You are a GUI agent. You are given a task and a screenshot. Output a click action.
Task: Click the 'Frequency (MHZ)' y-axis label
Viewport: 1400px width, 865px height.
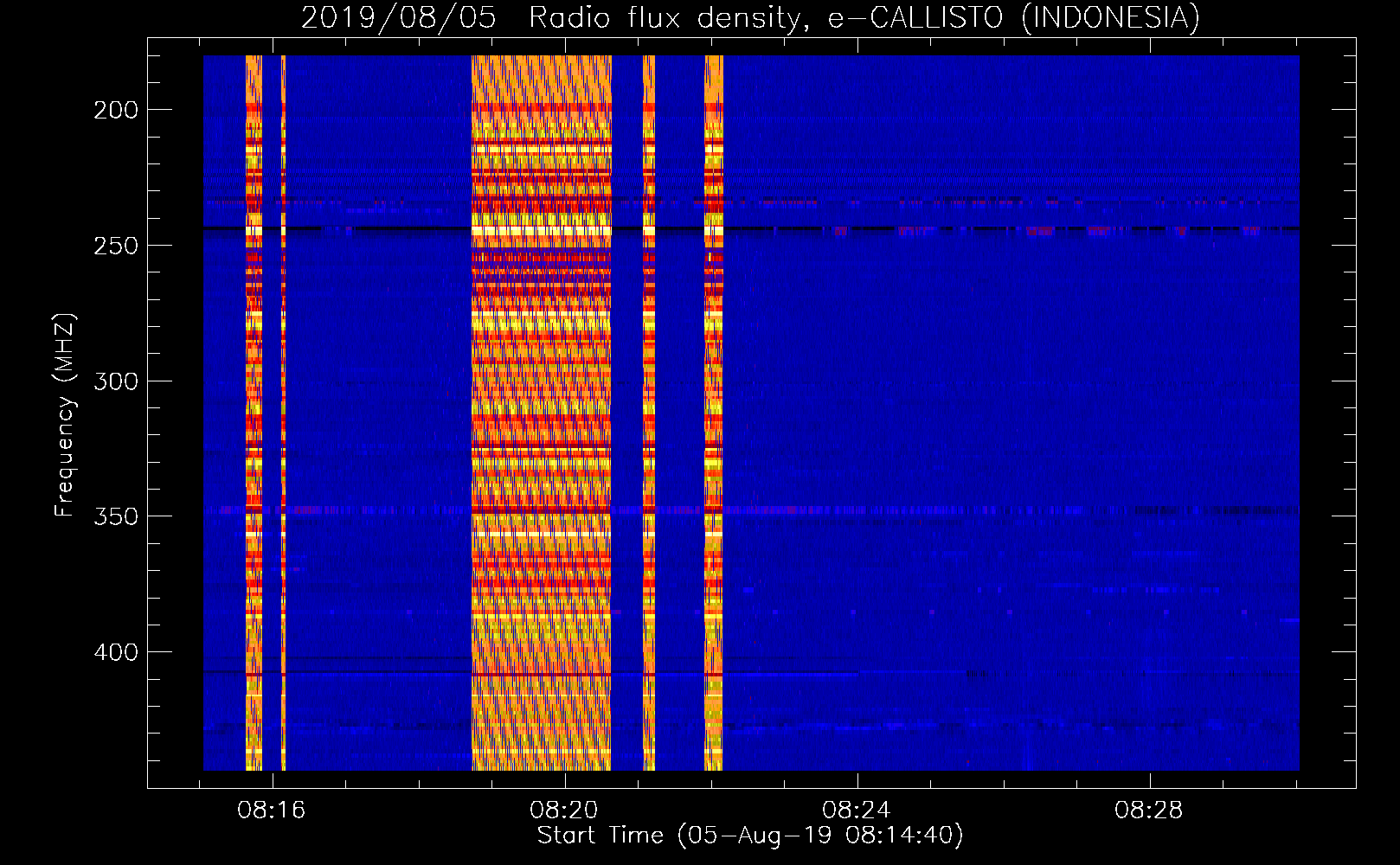65,414
